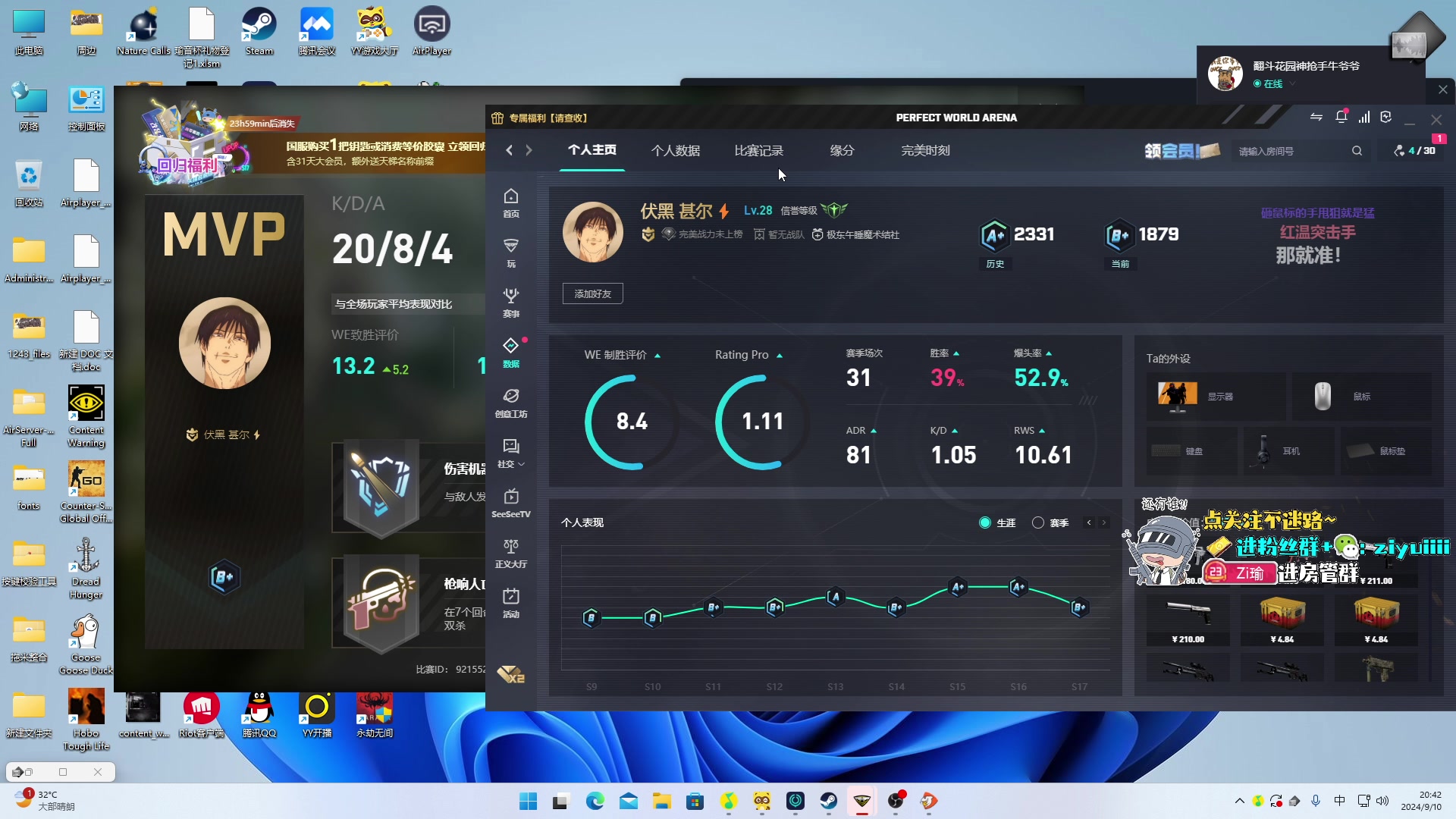Switch to the 个人主页 tab
This screenshot has width=1456, height=819.
point(592,150)
